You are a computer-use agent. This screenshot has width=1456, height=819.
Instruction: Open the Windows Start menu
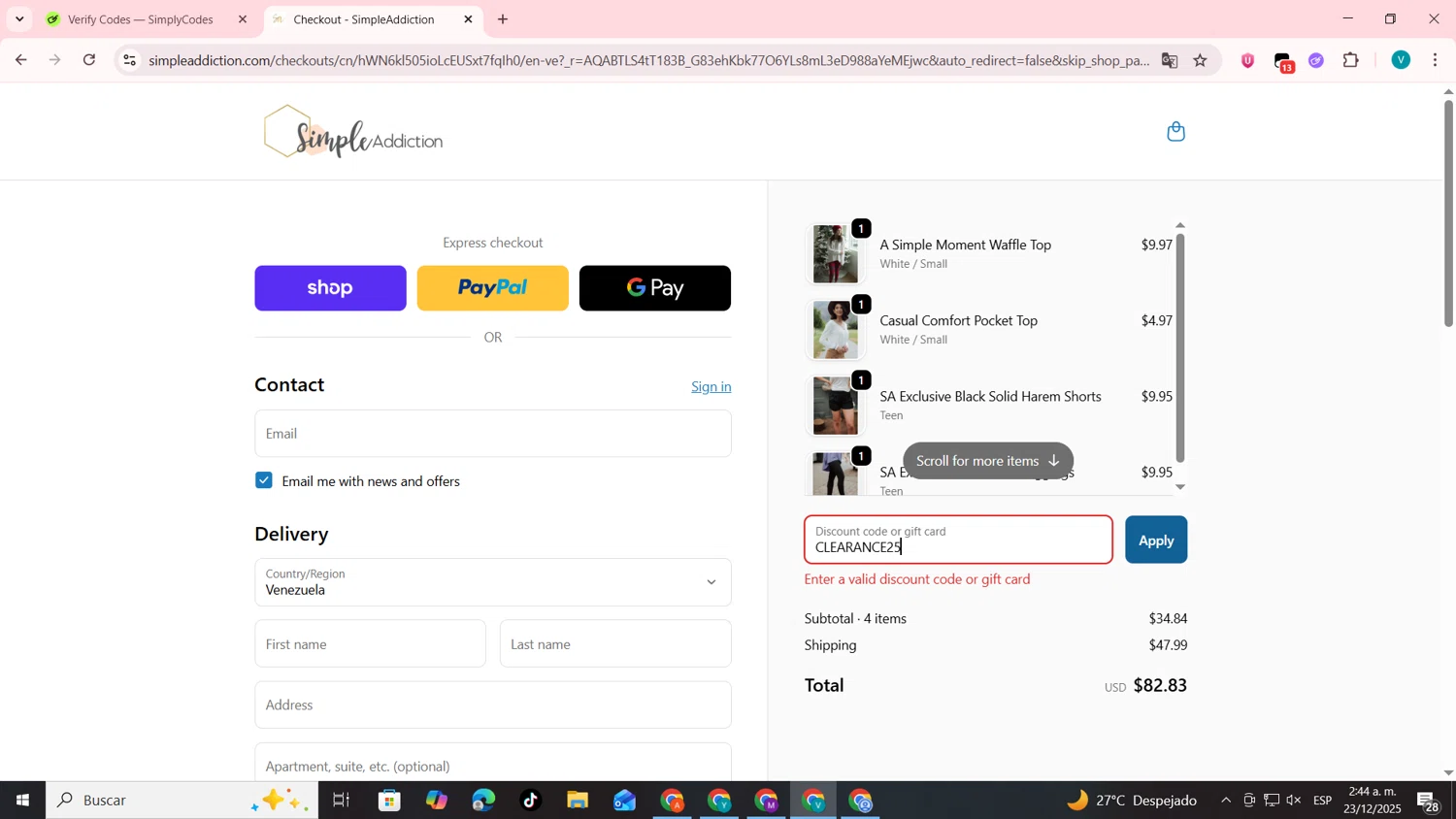tap(22, 801)
